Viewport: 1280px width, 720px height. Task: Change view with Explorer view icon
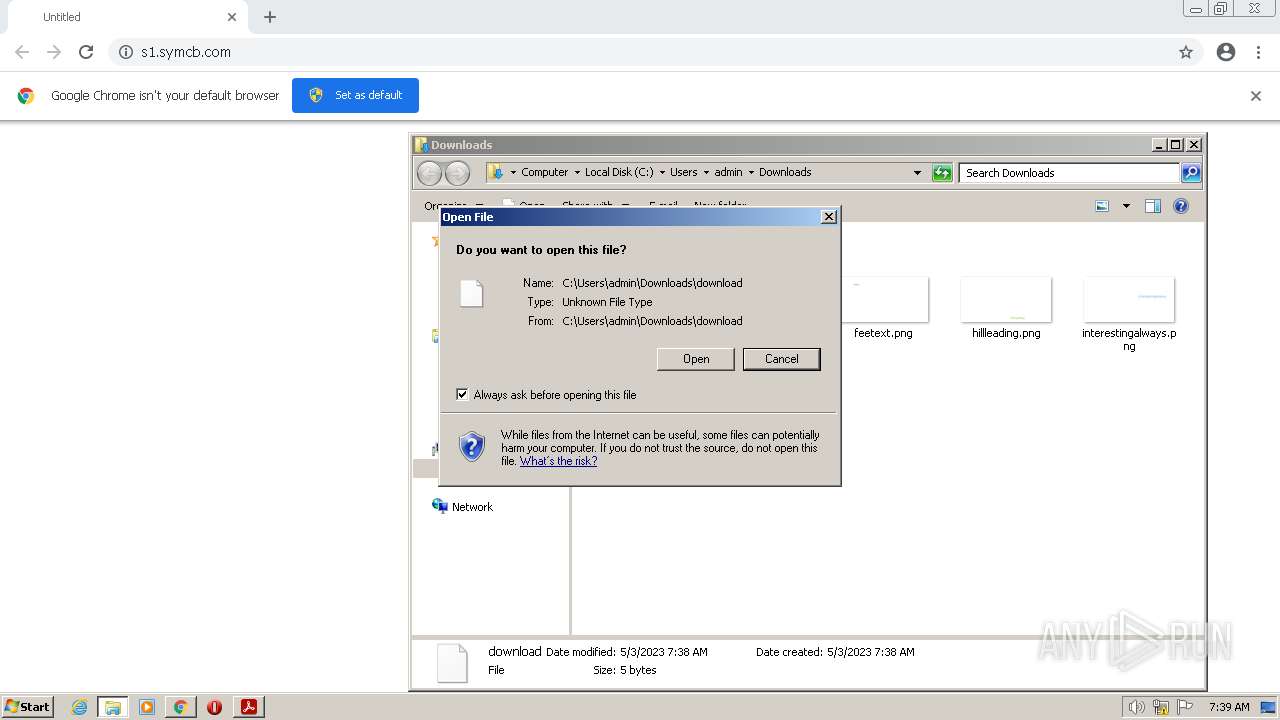click(1102, 206)
